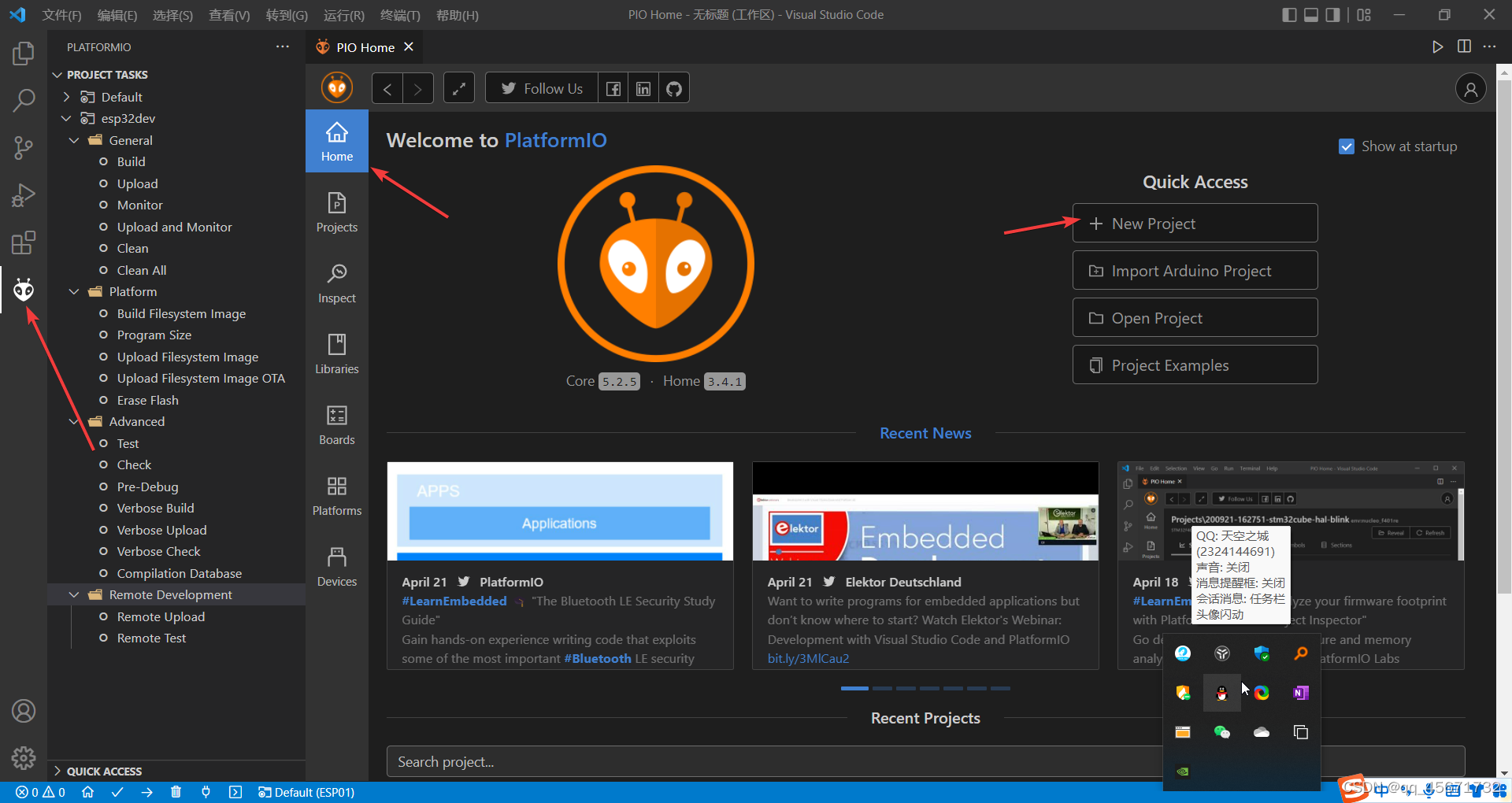Screen dimensions: 1512x803
Task: Click serial monitor plug icon in status bar
Action: point(206,792)
